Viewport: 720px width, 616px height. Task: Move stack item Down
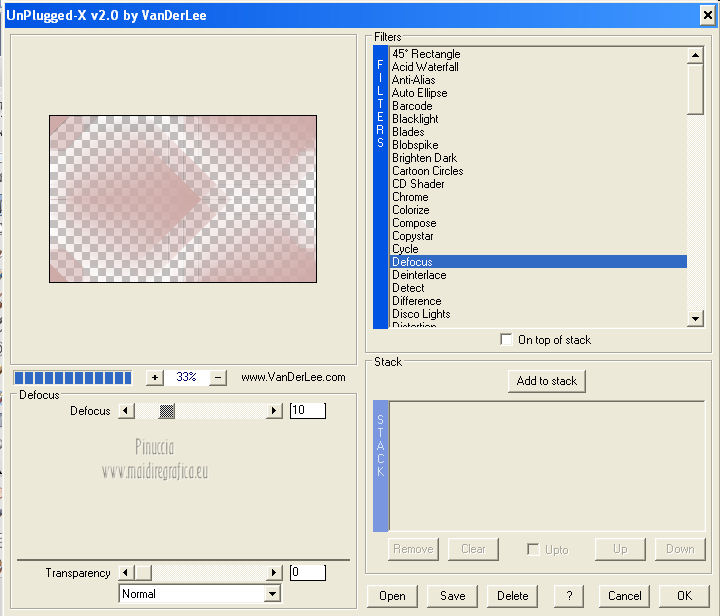680,549
